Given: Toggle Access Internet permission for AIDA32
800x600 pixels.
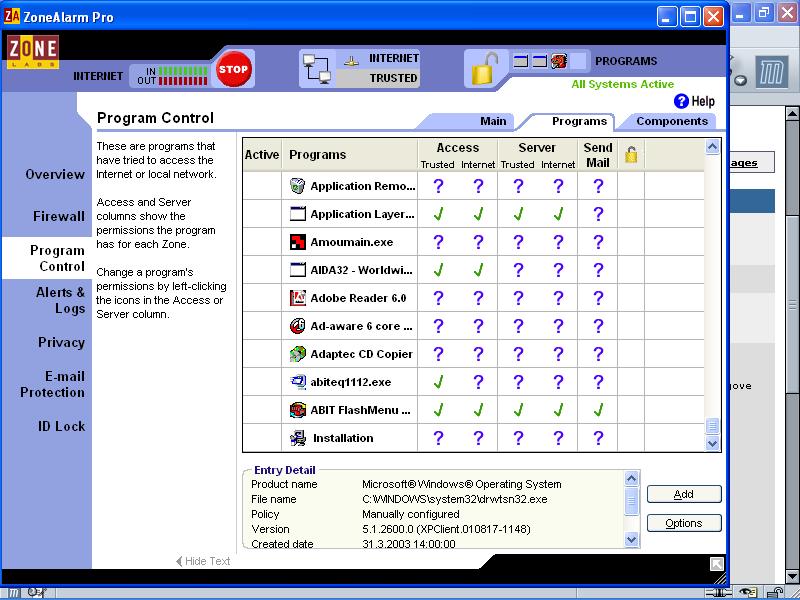Looking at the screenshot, I should pyautogui.click(x=478, y=270).
